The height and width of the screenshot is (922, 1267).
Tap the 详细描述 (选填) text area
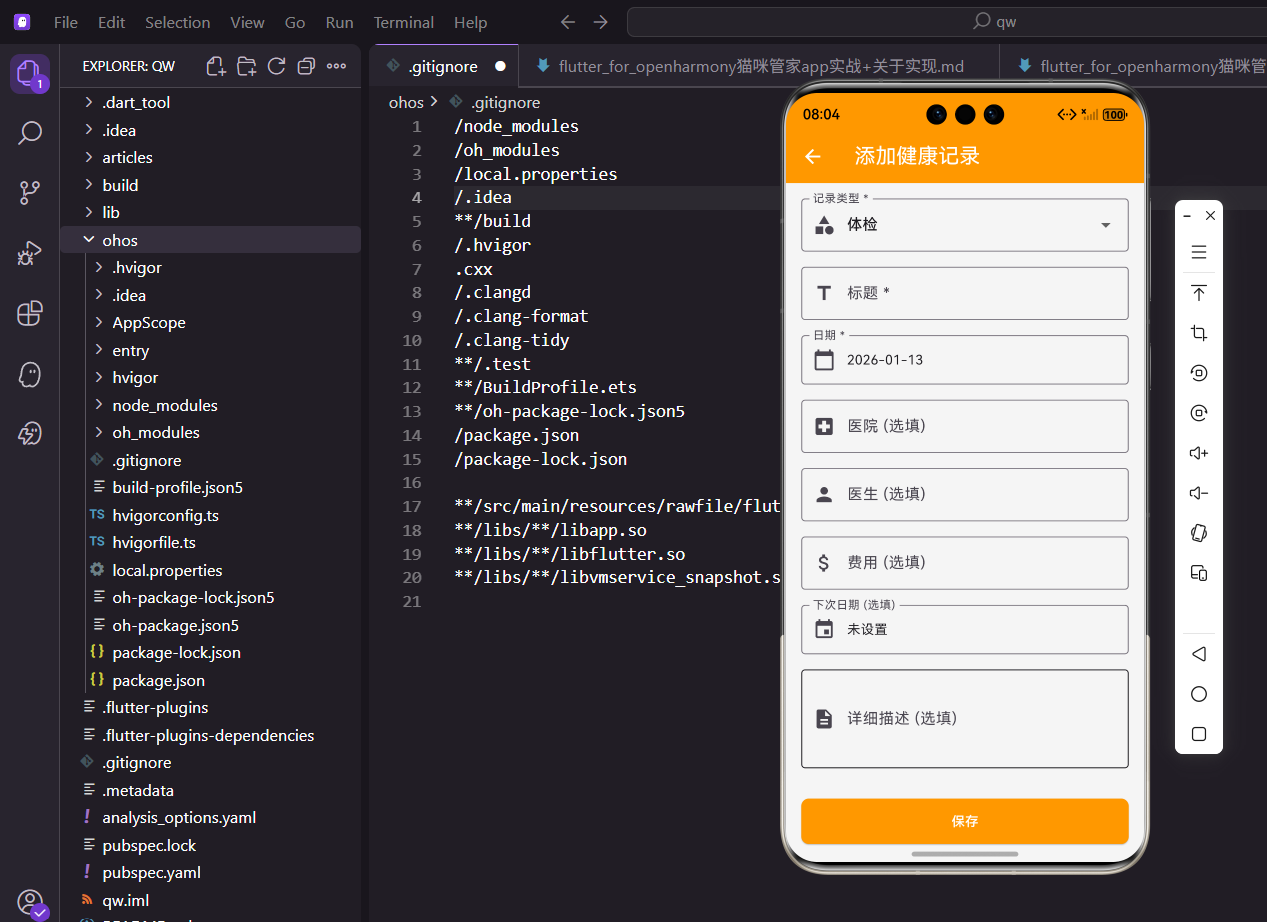pyautogui.click(x=965, y=718)
